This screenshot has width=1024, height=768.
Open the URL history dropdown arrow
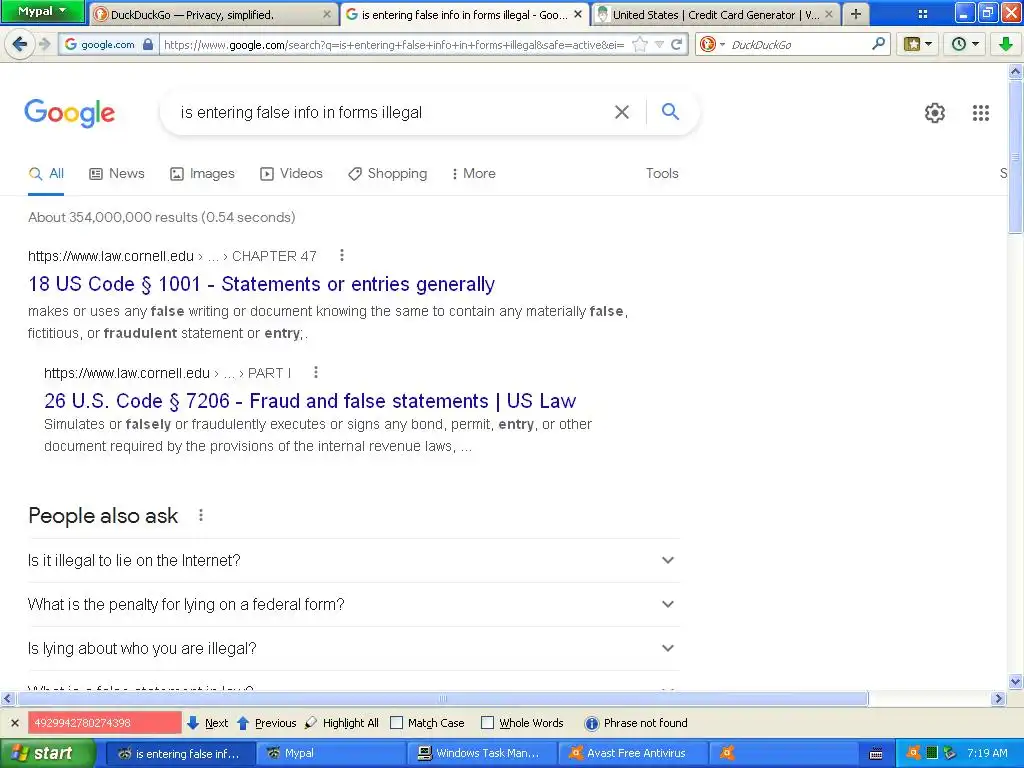(x=660, y=44)
